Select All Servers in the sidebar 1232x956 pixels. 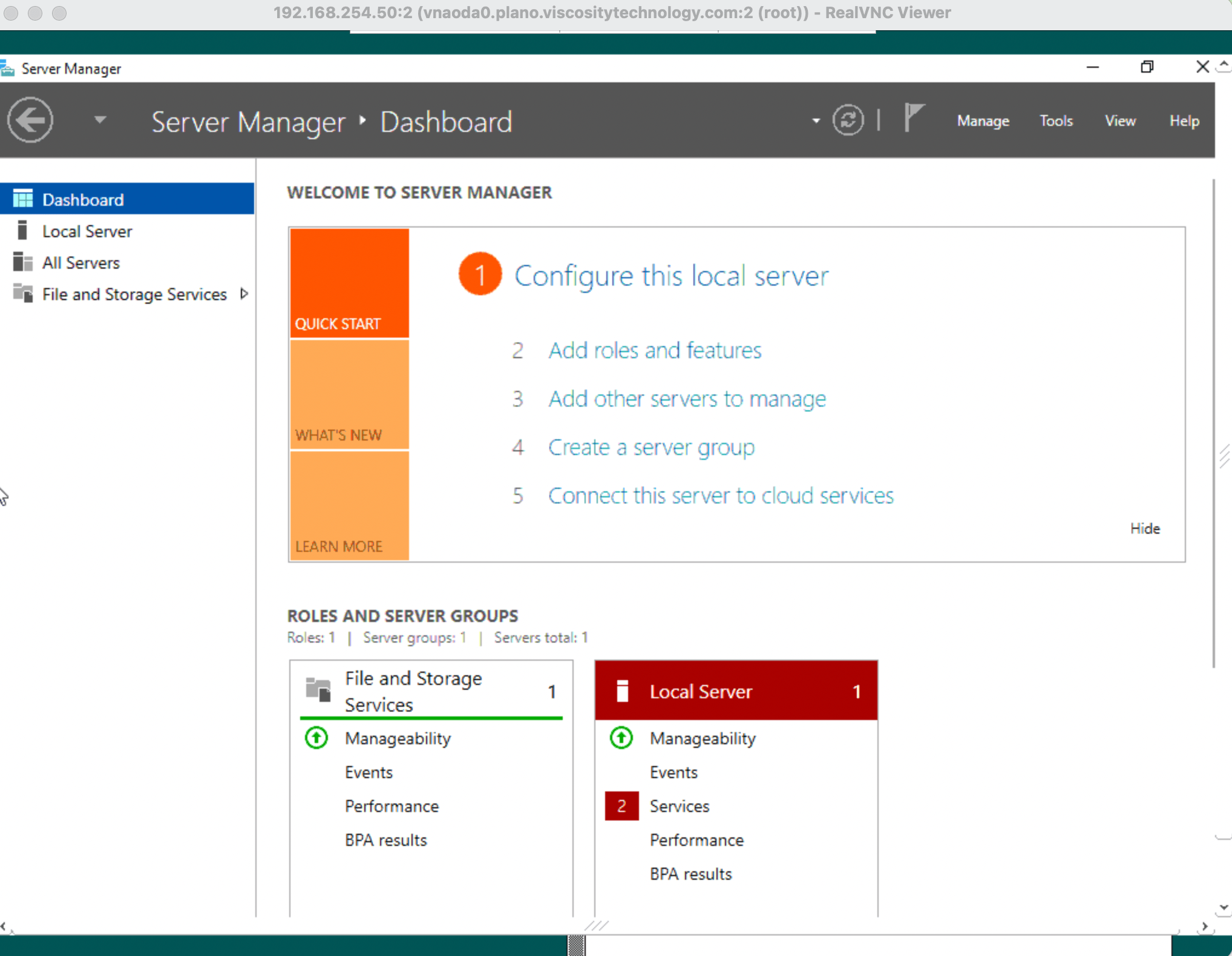(127, 263)
